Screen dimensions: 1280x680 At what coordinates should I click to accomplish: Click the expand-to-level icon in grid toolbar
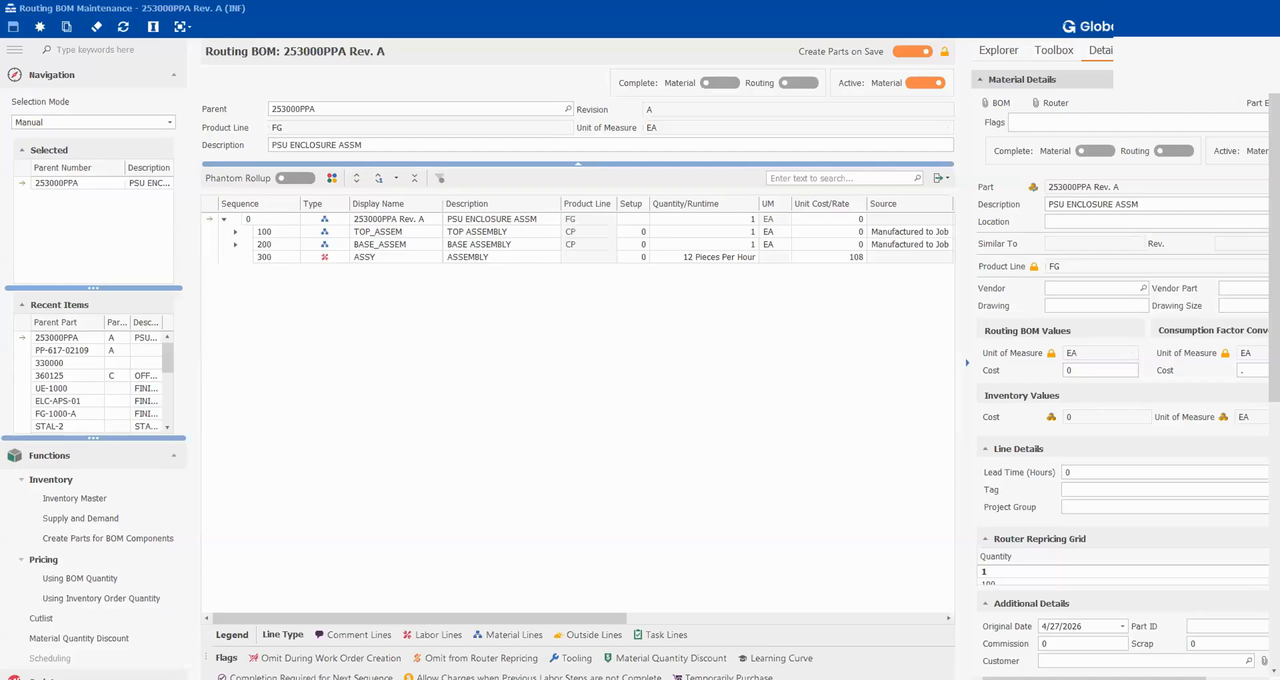(x=379, y=178)
